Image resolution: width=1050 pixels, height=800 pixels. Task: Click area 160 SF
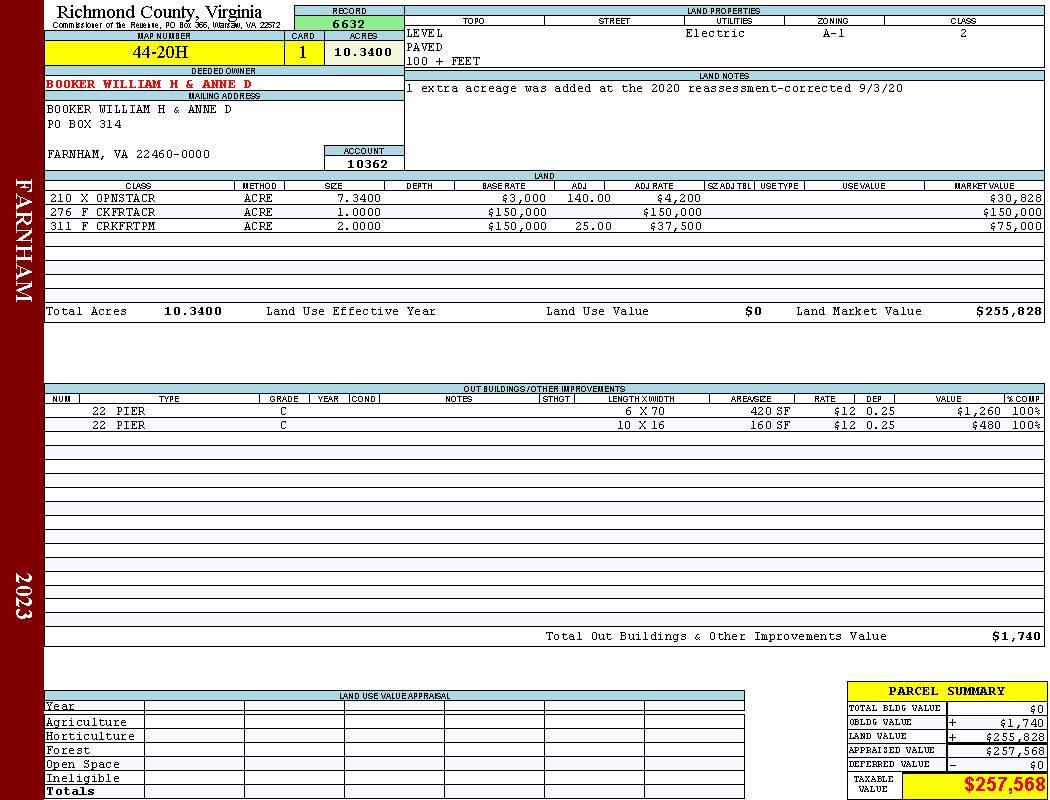(770, 425)
